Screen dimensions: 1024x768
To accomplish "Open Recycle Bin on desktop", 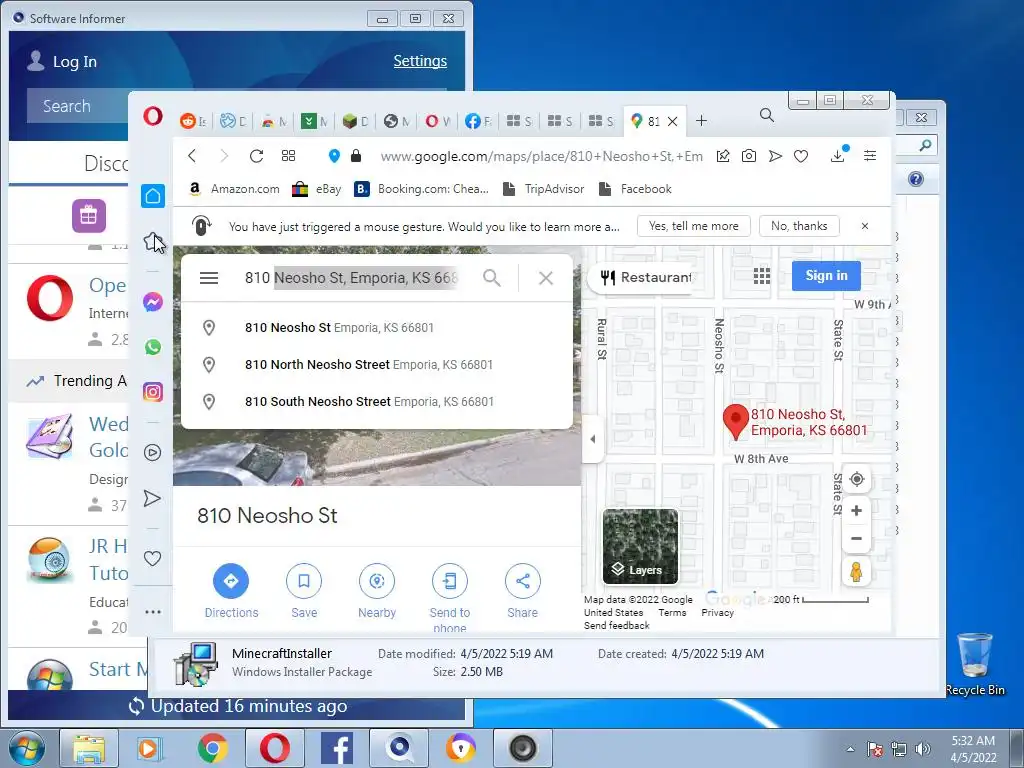I will pyautogui.click(x=975, y=664).
